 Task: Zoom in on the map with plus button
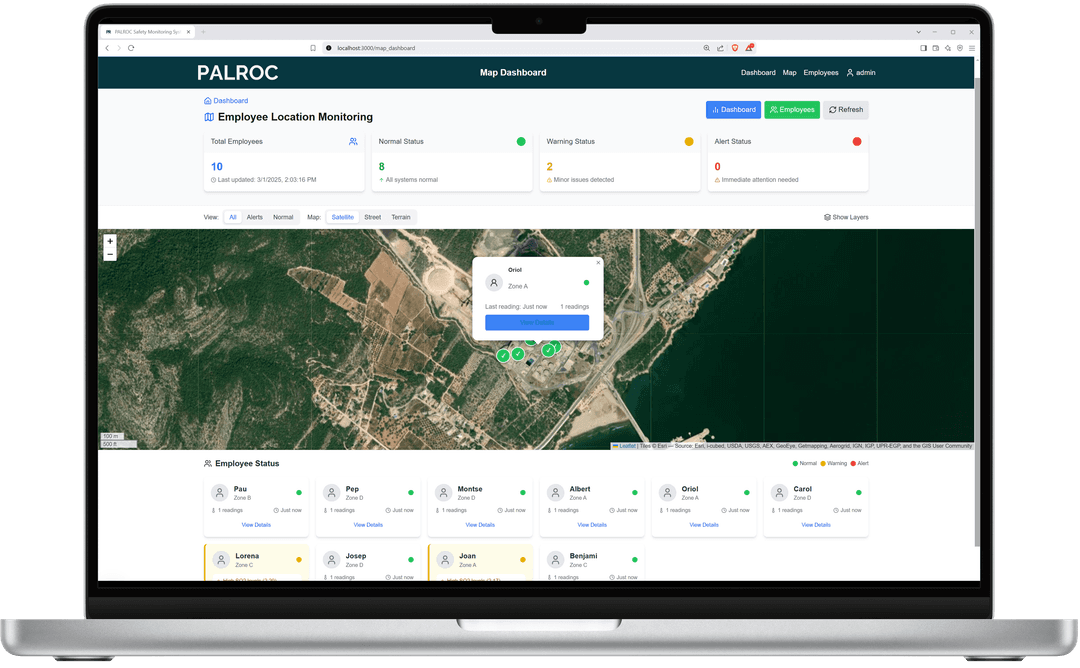(x=110, y=241)
